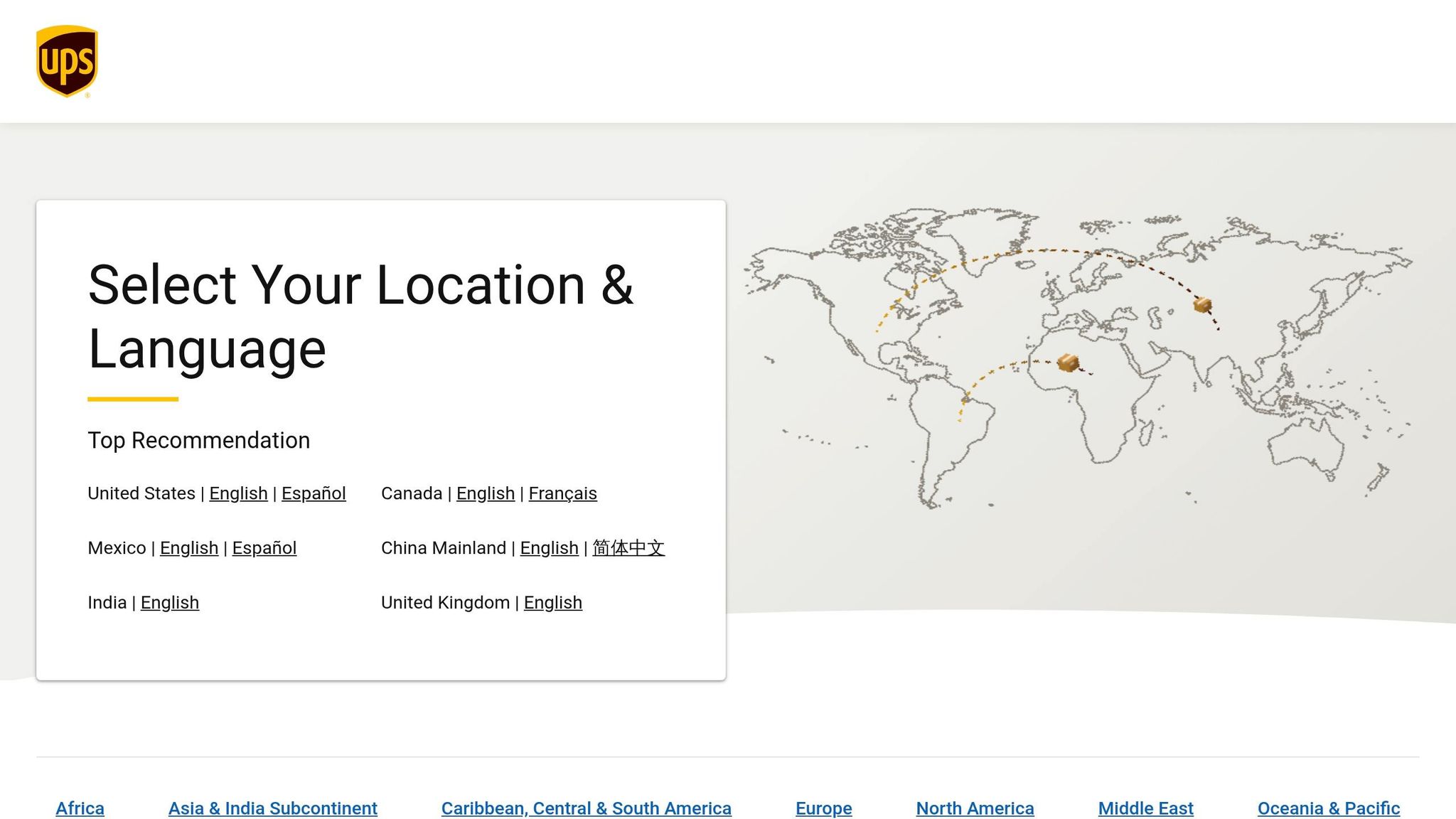Choose Français for Canada
1456x819 pixels.
(x=562, y=493)
